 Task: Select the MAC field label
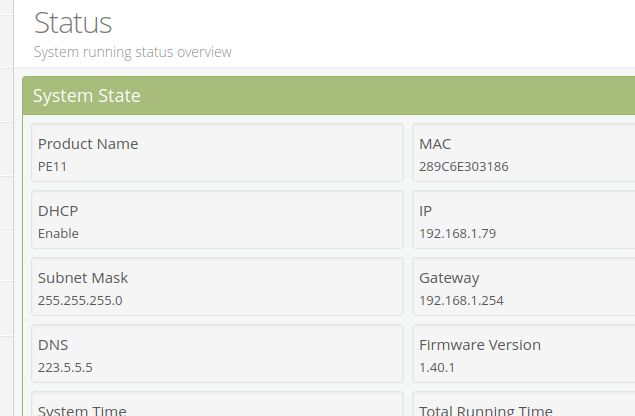435,144
